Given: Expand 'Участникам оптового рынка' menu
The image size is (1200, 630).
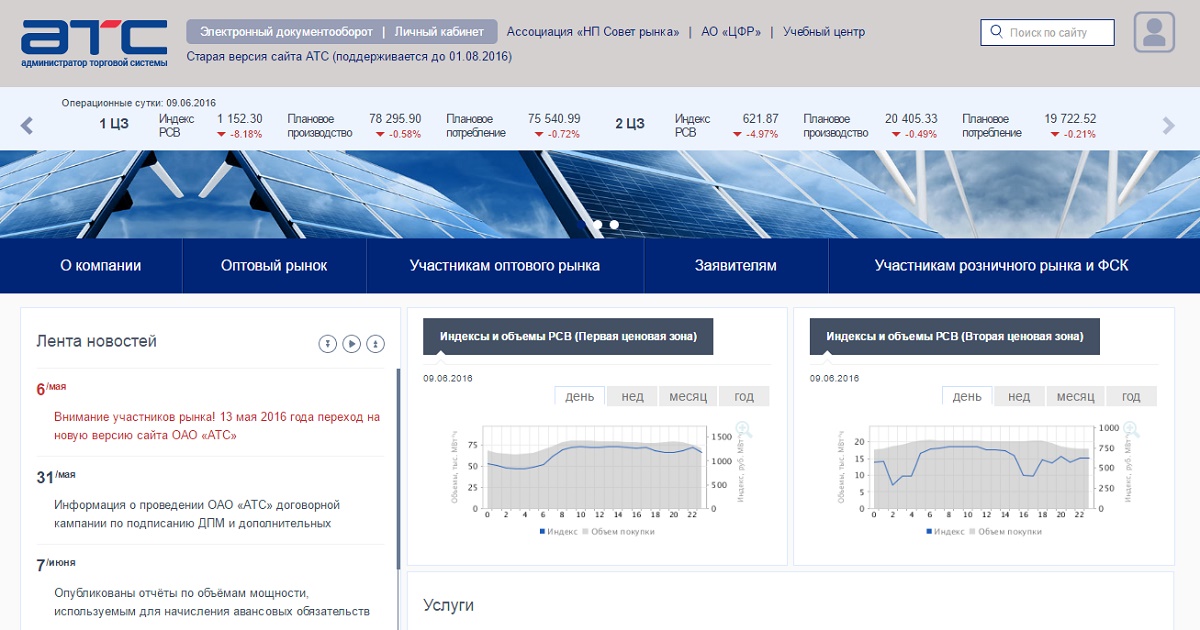Looking at the screenshot, I should pos(505,266).
